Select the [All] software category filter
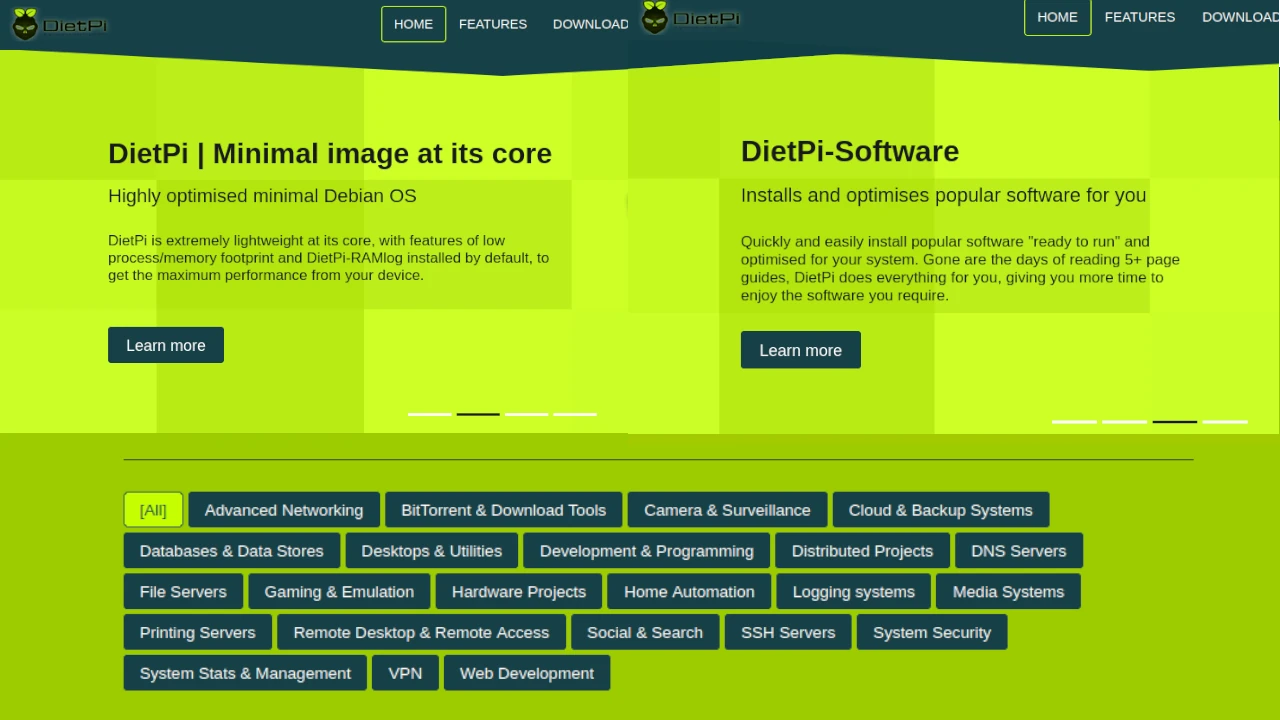 click(x=153, y=510)
